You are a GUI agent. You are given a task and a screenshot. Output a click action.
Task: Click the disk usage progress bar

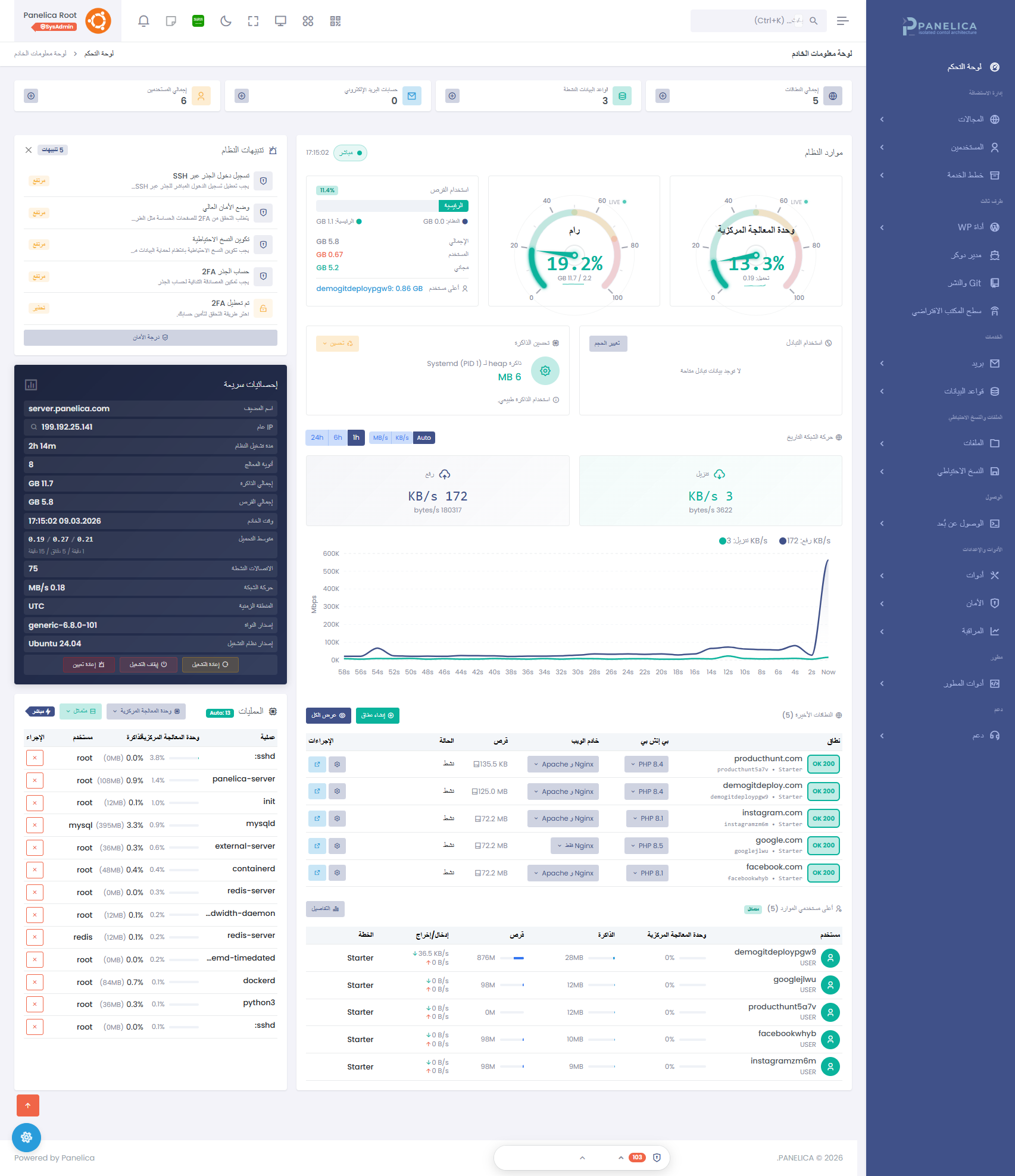click(x=390, y=206)
